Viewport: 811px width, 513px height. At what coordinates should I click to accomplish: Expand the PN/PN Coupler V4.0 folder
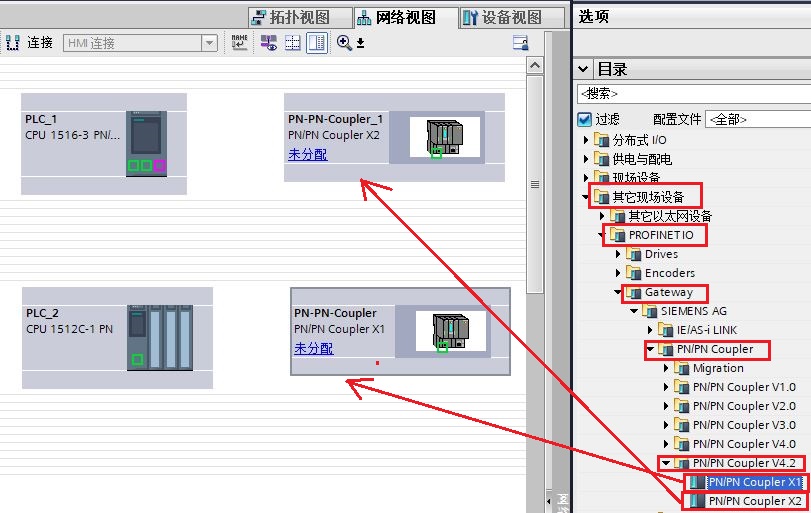point(666,444)
